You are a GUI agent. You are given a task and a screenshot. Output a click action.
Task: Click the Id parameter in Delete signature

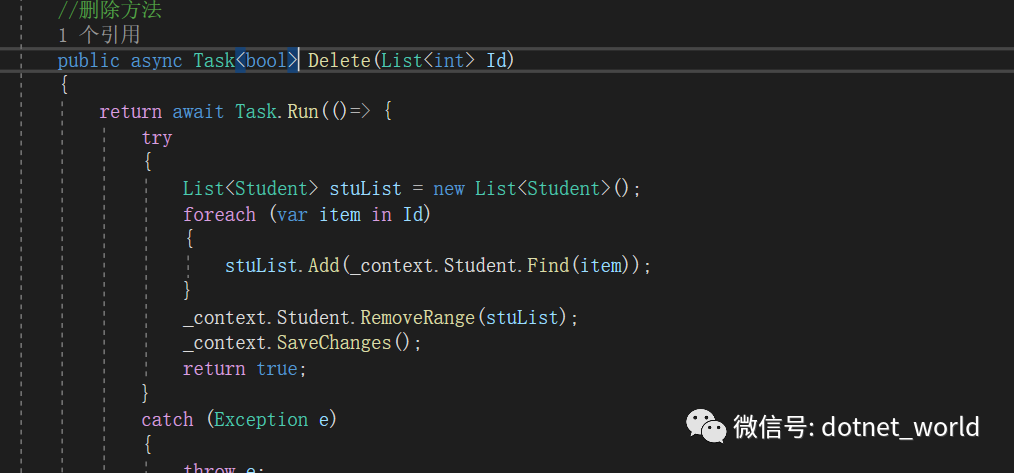coord(497,60)
